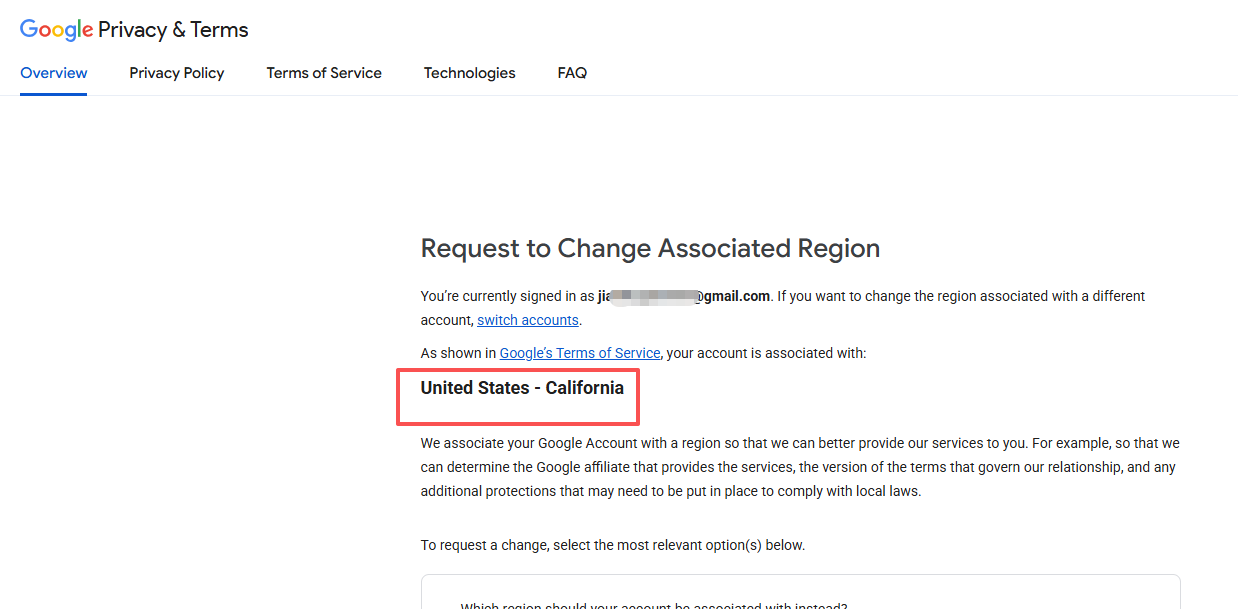This screenshot has height=609, width=1238.
Task: Open the FAQ tab
Action: click(x=572, y=73)
